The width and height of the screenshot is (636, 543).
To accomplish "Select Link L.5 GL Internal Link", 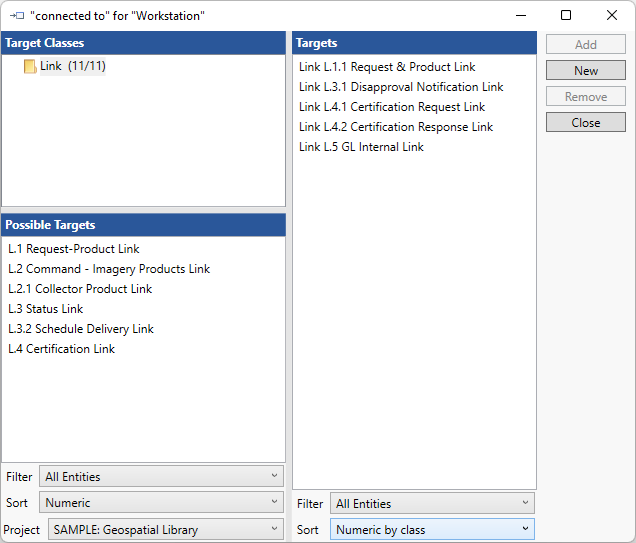I will [361, 147].
